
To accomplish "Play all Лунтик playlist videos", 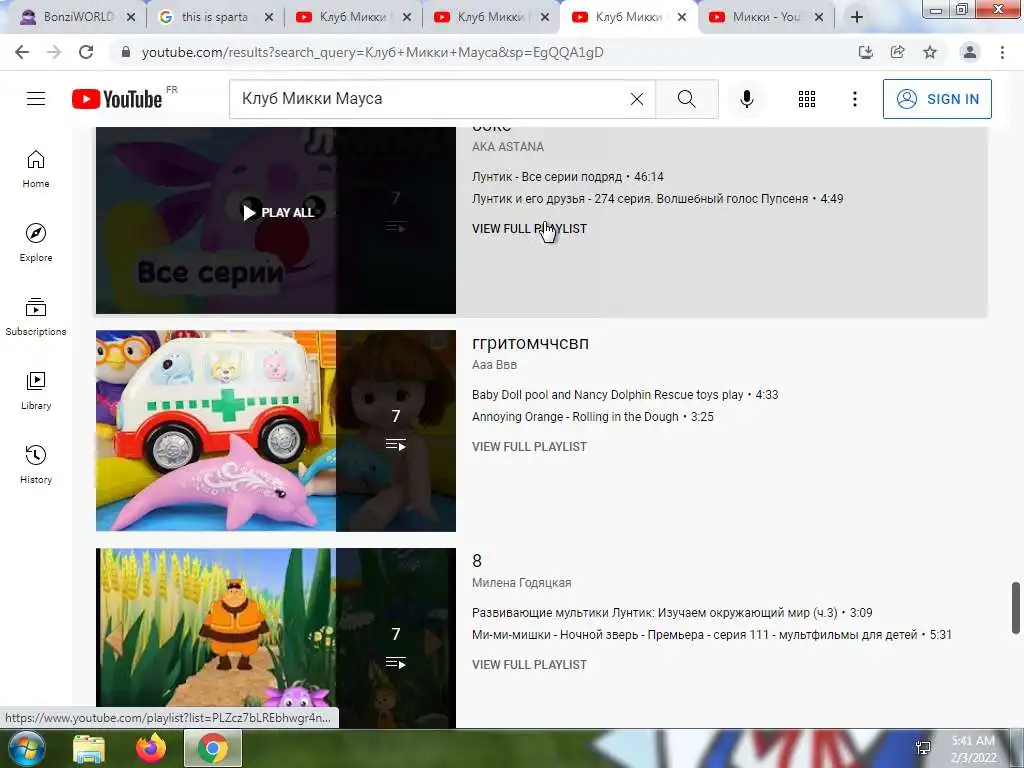I will pyautogui.click(x=279, y=212).
